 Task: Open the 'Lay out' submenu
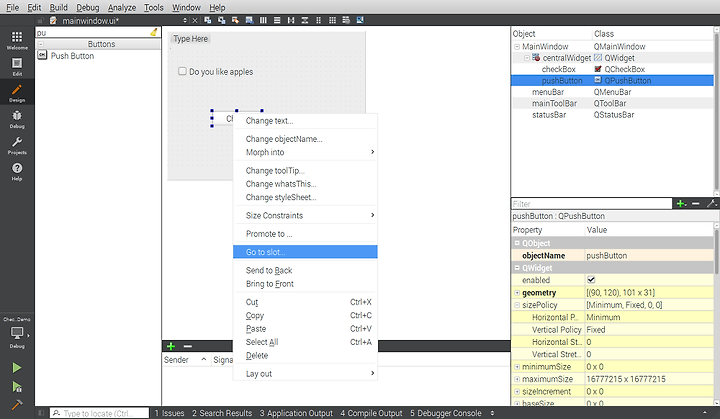coord(305,374)
